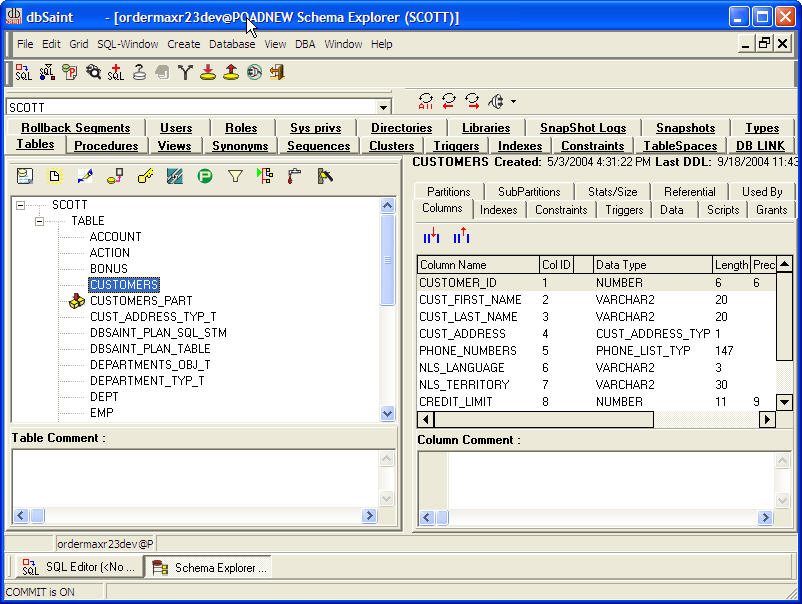Image resolution: width=802 pixels, height=604 pixels.
Task: Click the green circular plug icon
Action: tap(254, 73)
